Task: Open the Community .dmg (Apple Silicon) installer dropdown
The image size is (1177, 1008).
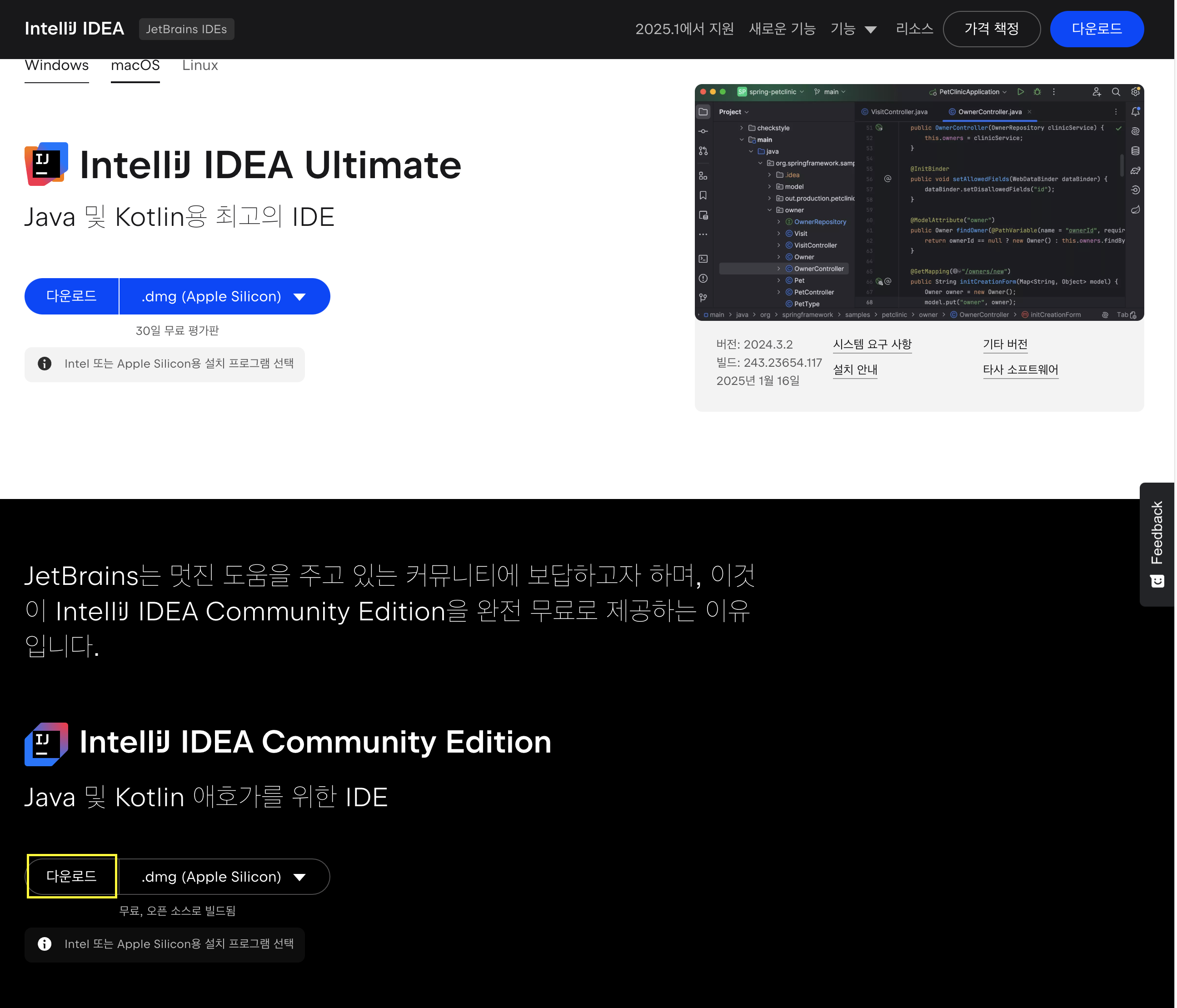Action: click(224, 876)
